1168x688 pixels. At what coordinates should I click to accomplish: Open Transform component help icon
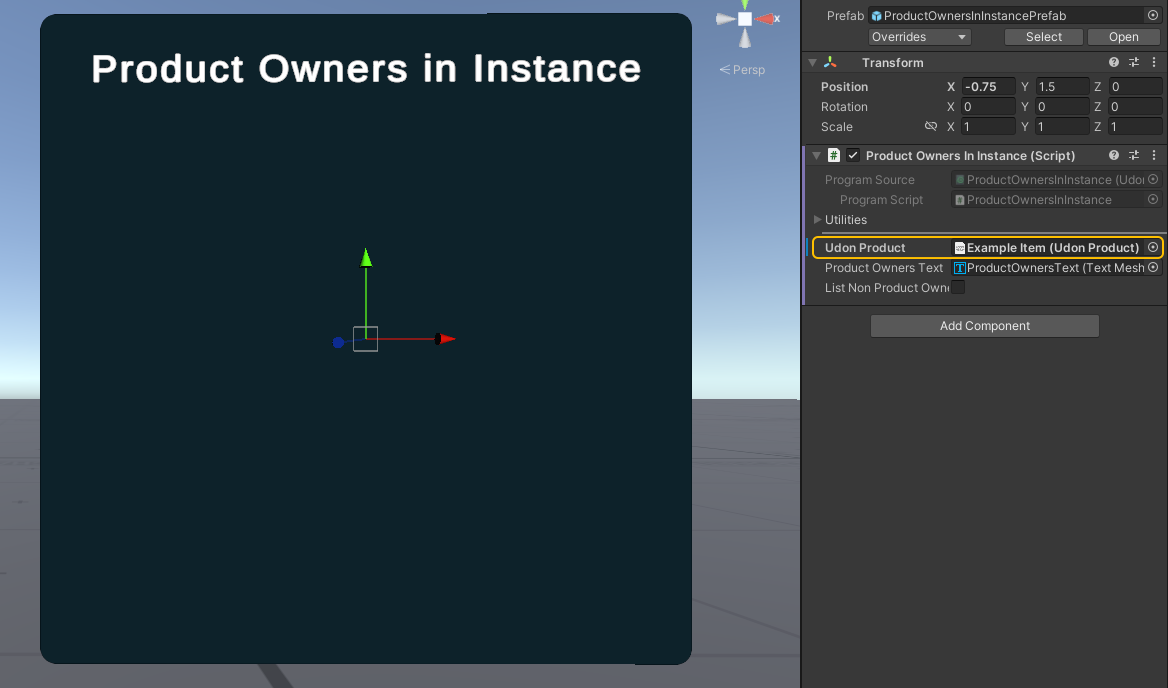click(1114, 63)
